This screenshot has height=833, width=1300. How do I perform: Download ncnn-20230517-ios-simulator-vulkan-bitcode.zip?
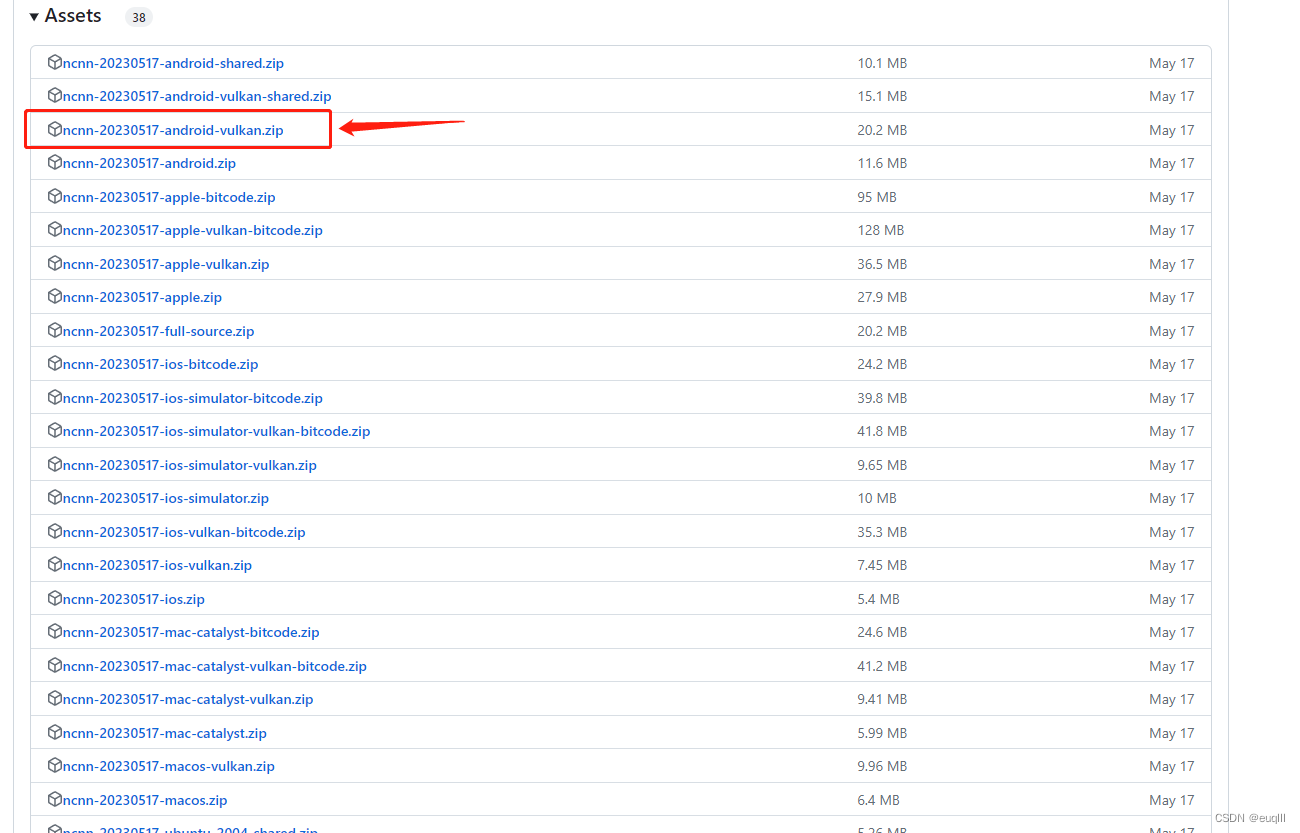pyautogui.click(x=216, y=431)
